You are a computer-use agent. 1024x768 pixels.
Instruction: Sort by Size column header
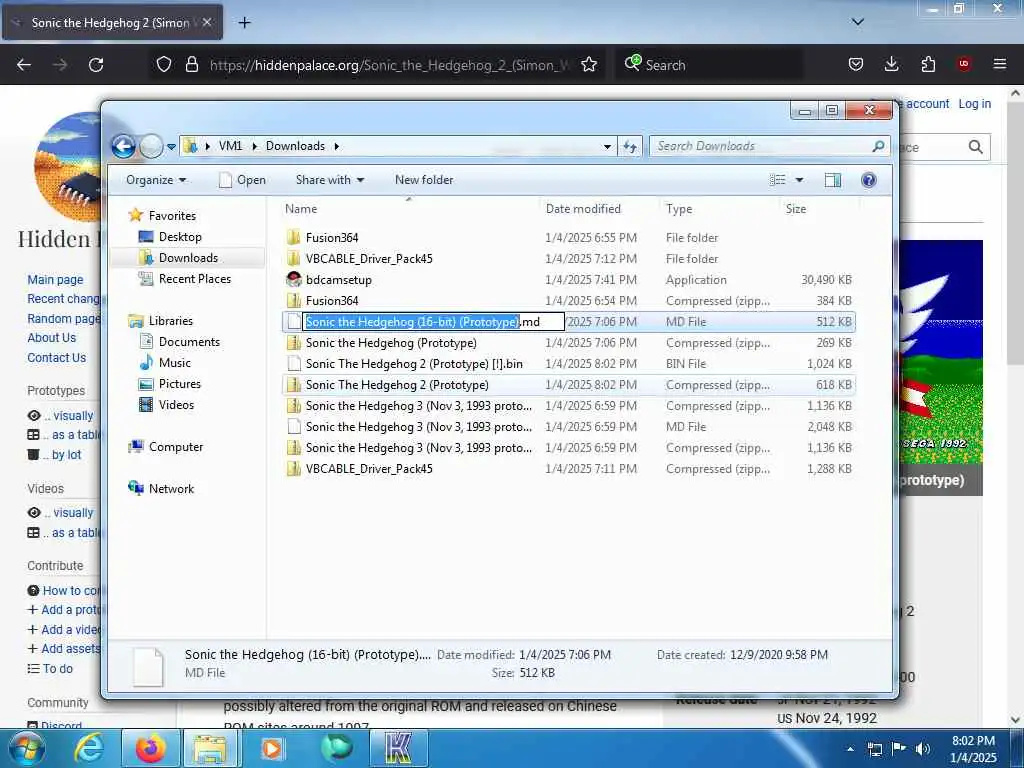[x=796, y=209]
